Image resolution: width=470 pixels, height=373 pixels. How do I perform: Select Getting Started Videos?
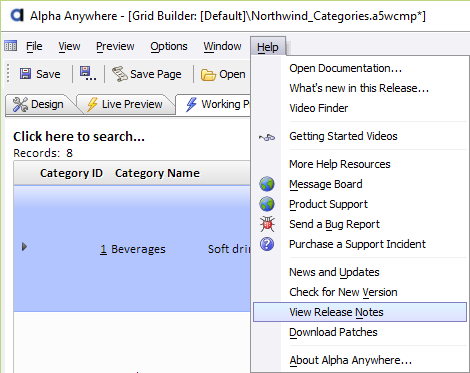343,136
